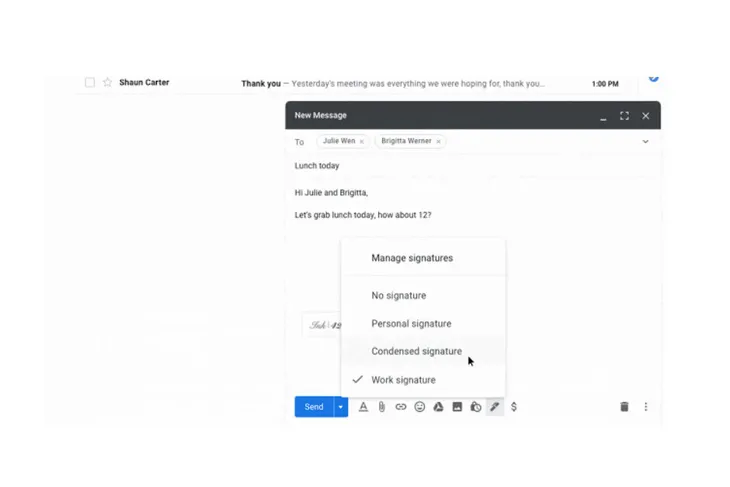The image size is (730, 487).
Task: Click the text 'Let's grab lunch today, how about 12?'
Action: tap(363, 215)
